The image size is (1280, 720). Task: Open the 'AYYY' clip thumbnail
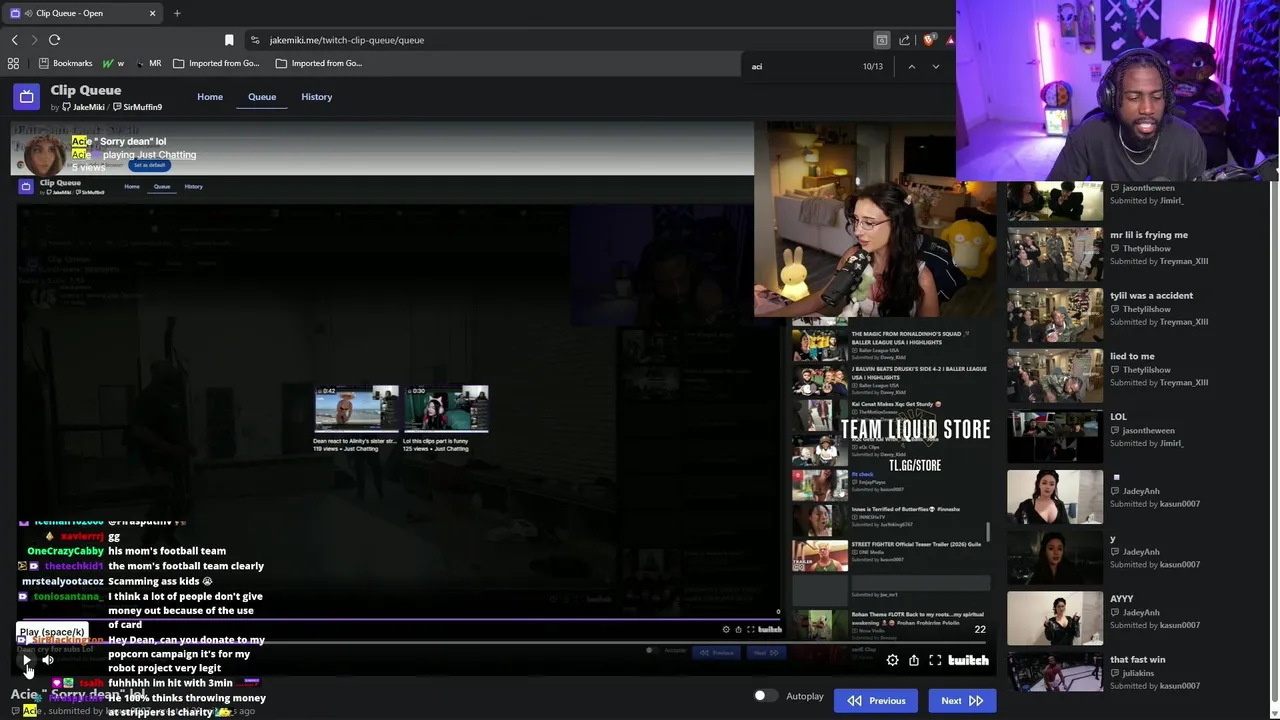coord(1054,617)
